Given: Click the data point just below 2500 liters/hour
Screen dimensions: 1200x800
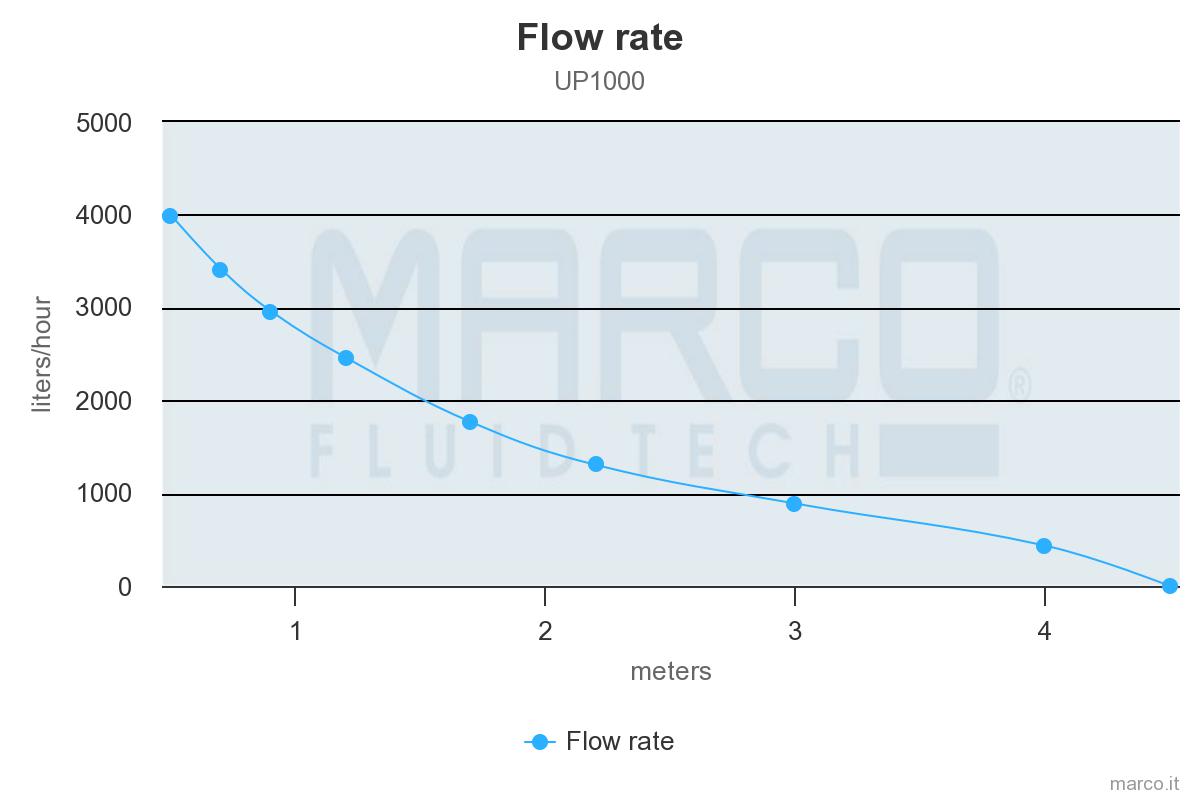Looking at the screenshot, I should (x=346, y=358).
